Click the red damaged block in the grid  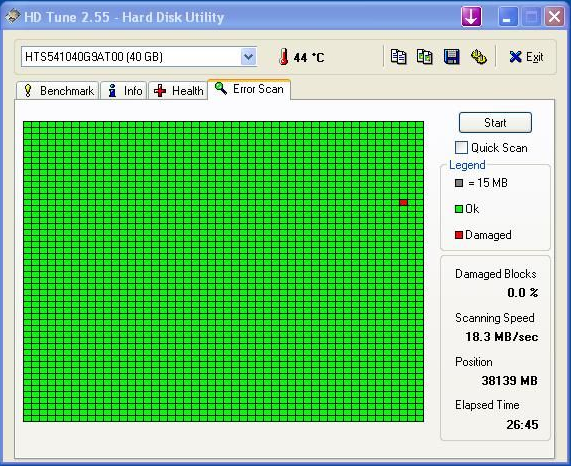coord(403,202)
